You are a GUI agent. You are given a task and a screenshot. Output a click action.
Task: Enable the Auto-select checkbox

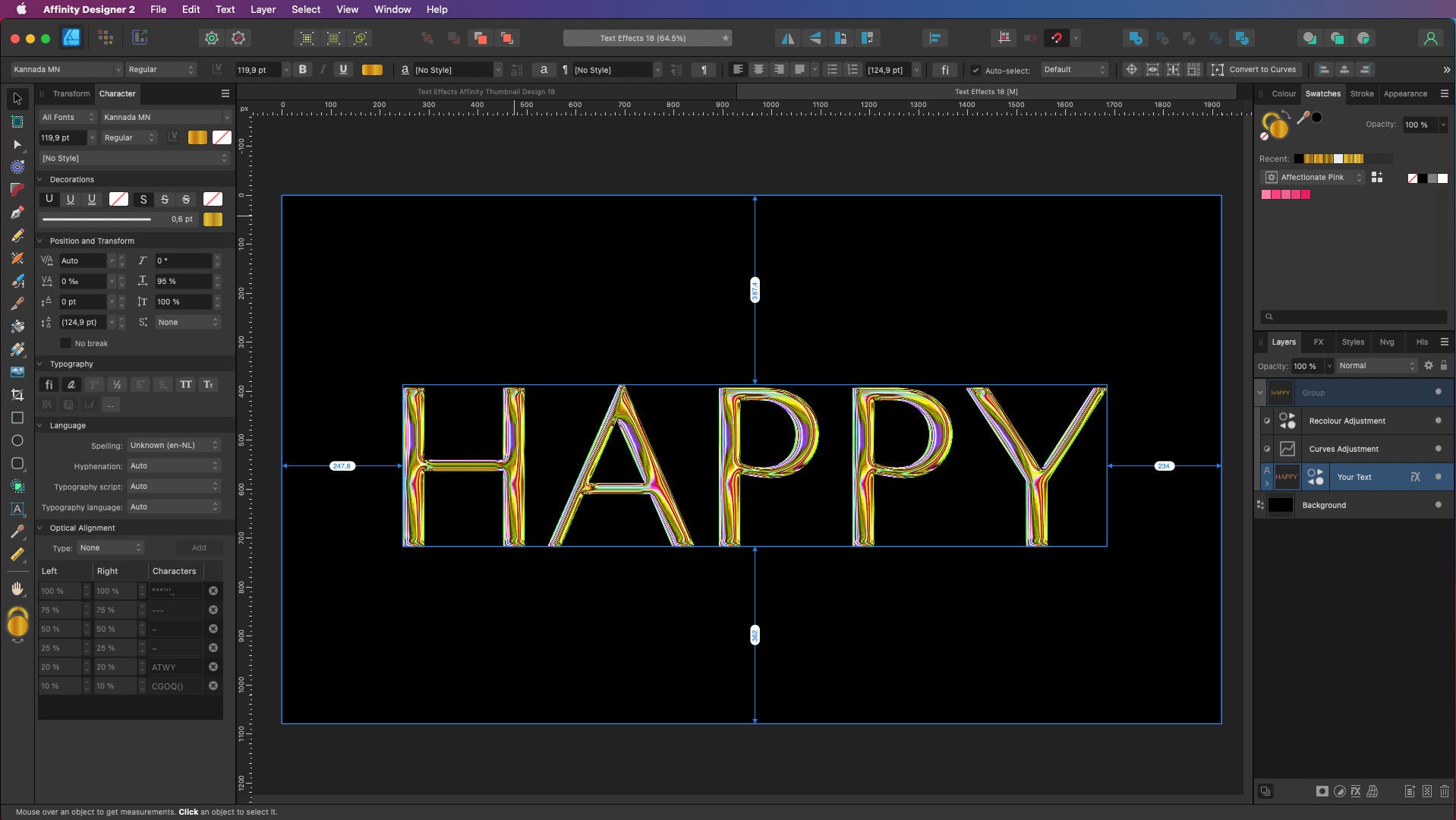tap(977, 69)
